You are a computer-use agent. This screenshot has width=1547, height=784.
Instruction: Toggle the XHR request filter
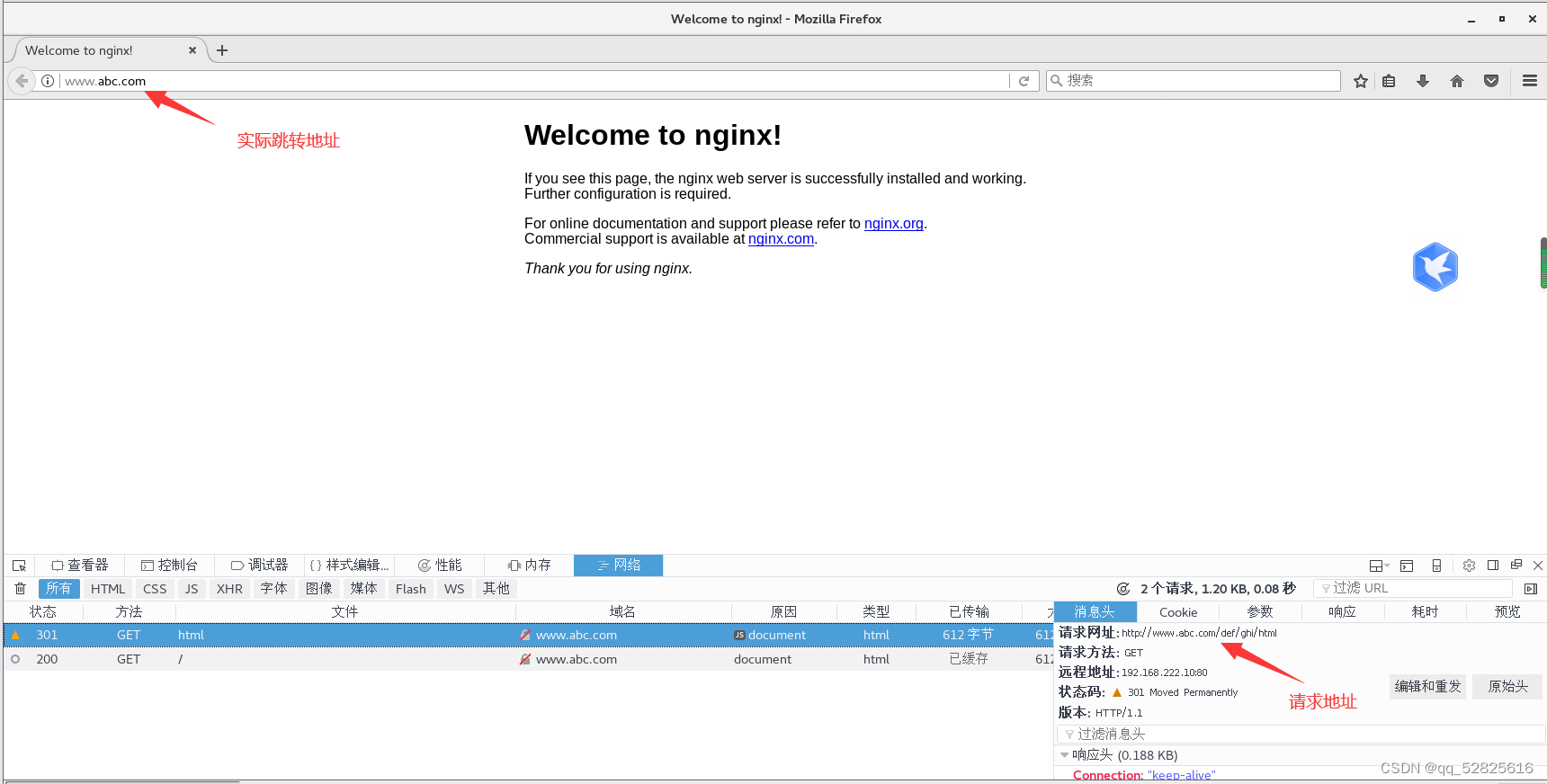[x=229, y=589]
